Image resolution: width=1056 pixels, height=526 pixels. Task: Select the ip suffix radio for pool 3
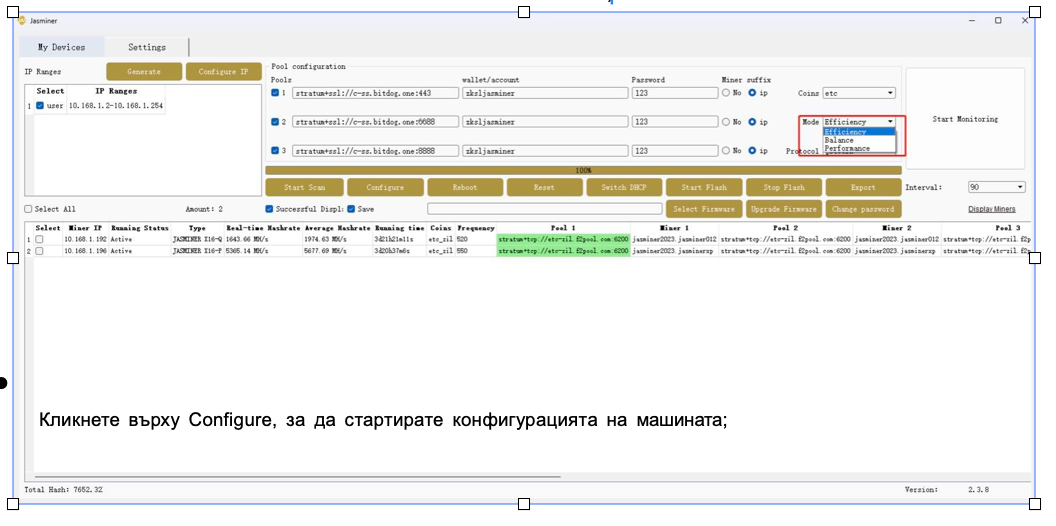point(752,151)
